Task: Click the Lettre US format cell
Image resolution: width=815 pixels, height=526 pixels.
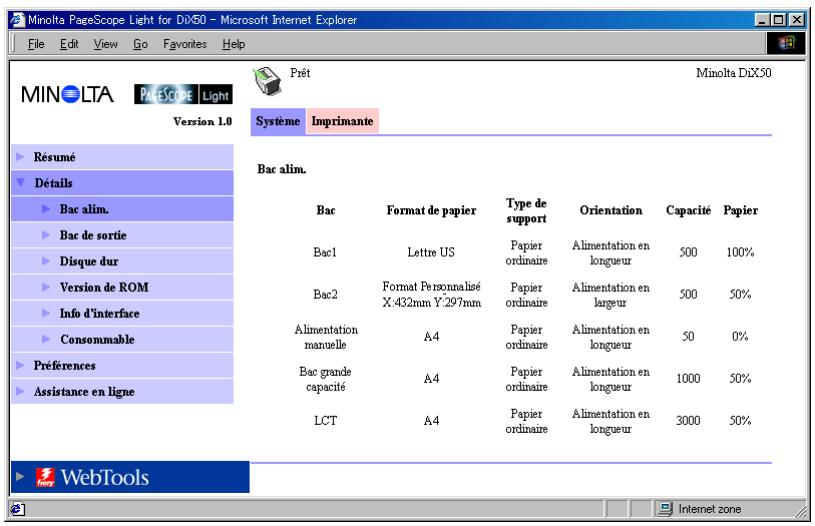Action: (x=431, y=252)
